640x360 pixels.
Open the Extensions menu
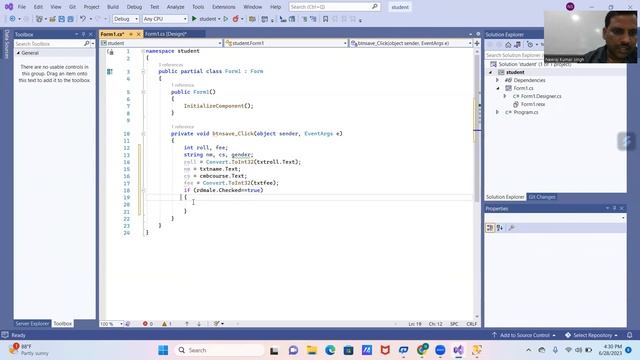tap(224, 7)
